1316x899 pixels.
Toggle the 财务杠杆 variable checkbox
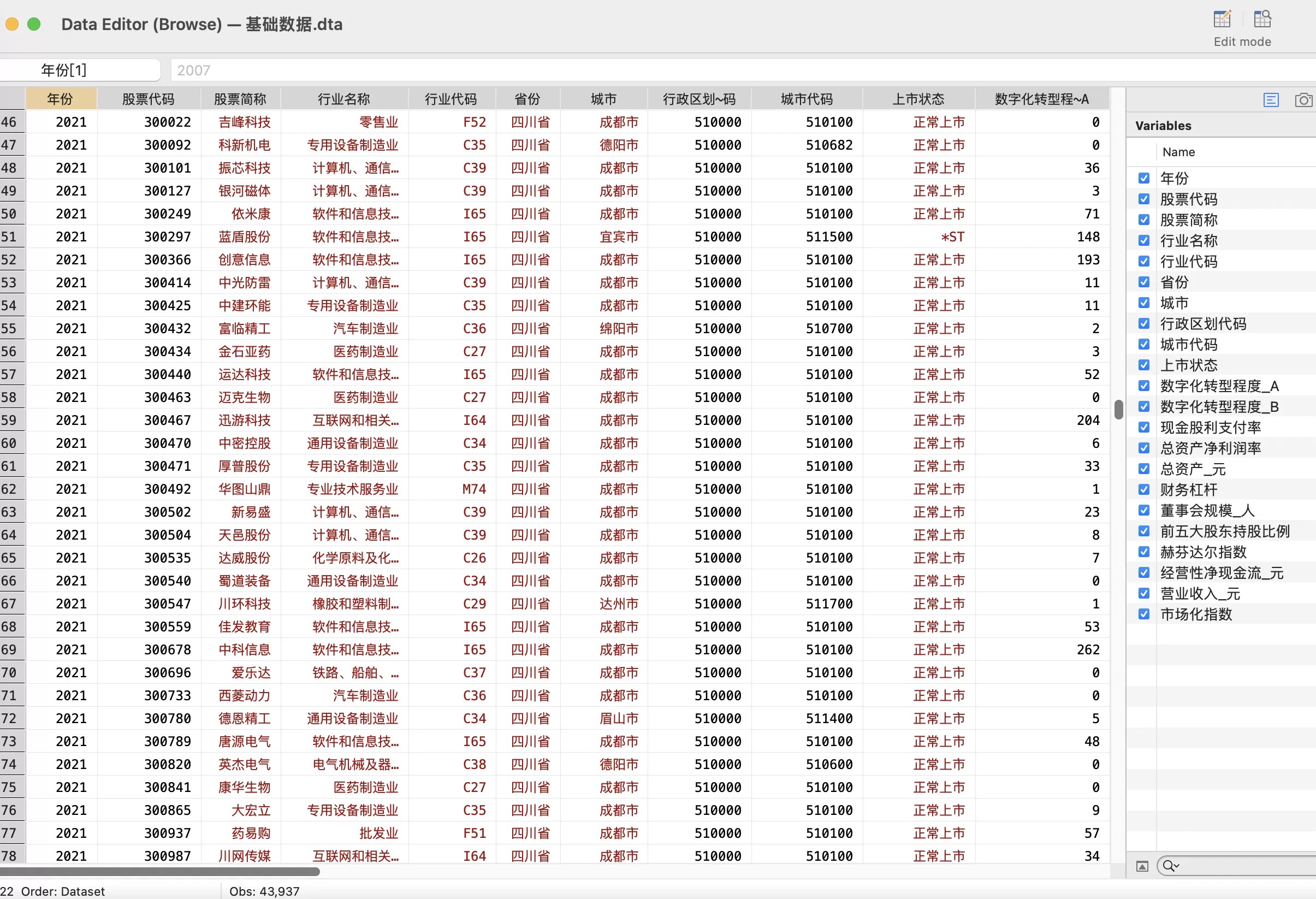(x=1143, y=489)
